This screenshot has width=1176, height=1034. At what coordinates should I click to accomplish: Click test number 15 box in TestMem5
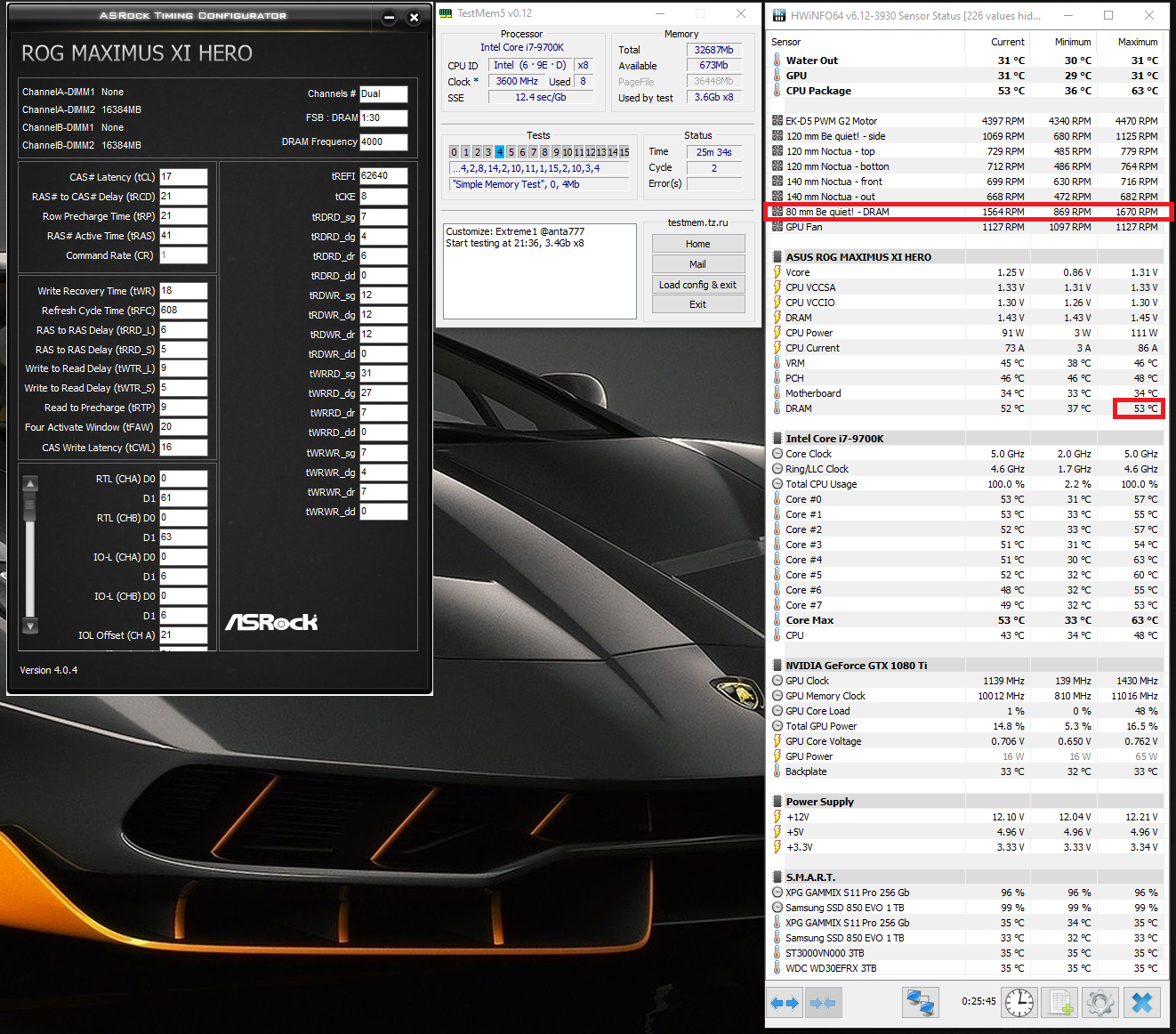[624, 152]
